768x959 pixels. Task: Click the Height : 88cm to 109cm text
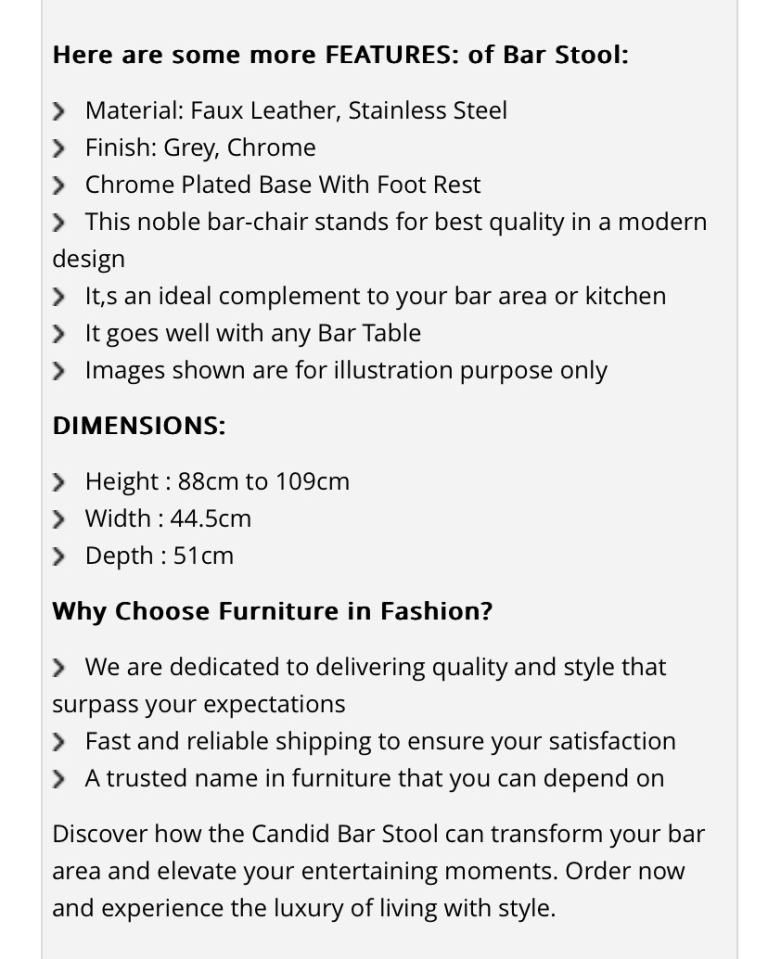coord(217,482)
